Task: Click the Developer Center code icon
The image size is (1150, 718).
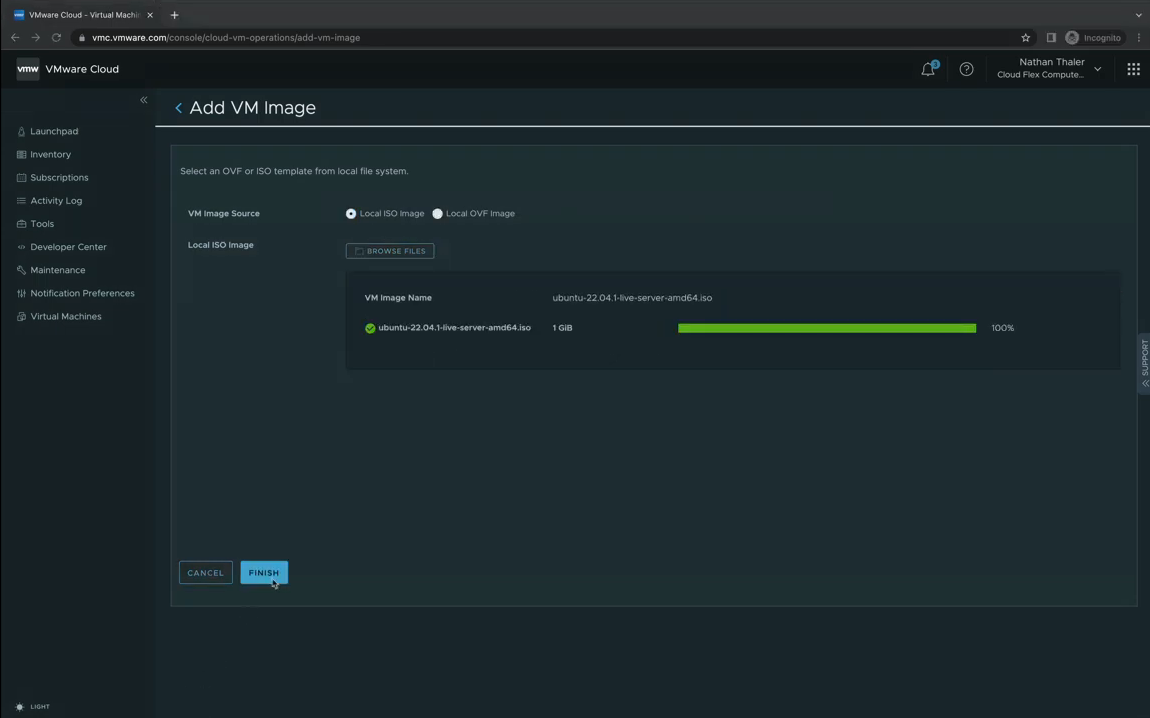Action: pyautogui.click(x=21, y=247)
